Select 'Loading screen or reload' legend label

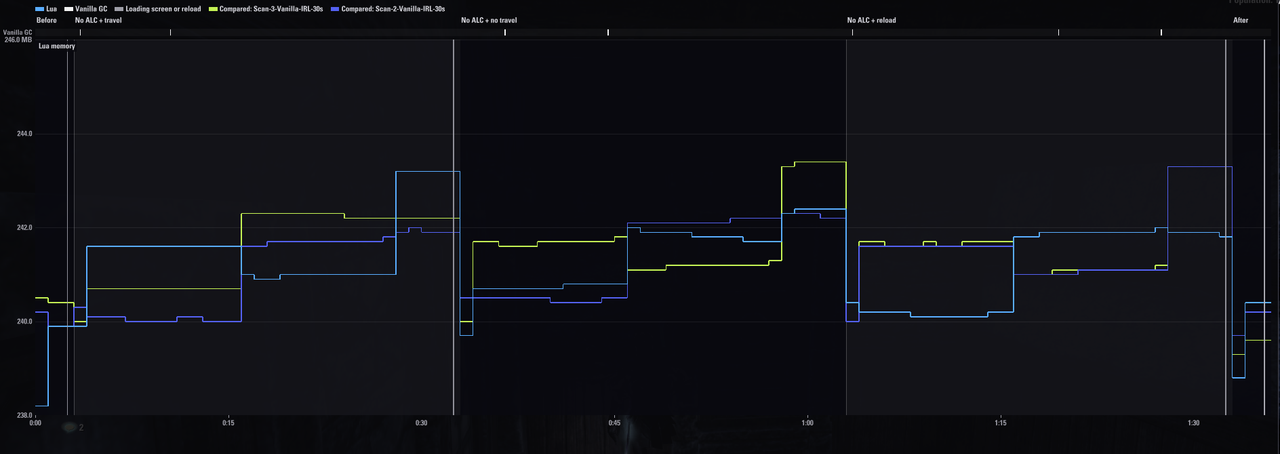pos(163,8)
